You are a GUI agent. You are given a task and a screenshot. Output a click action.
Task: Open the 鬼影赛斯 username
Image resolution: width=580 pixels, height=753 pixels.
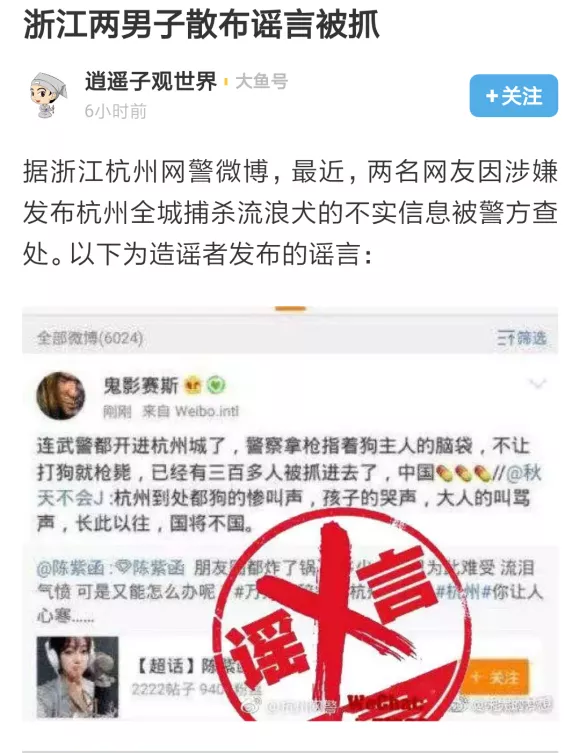141,385
